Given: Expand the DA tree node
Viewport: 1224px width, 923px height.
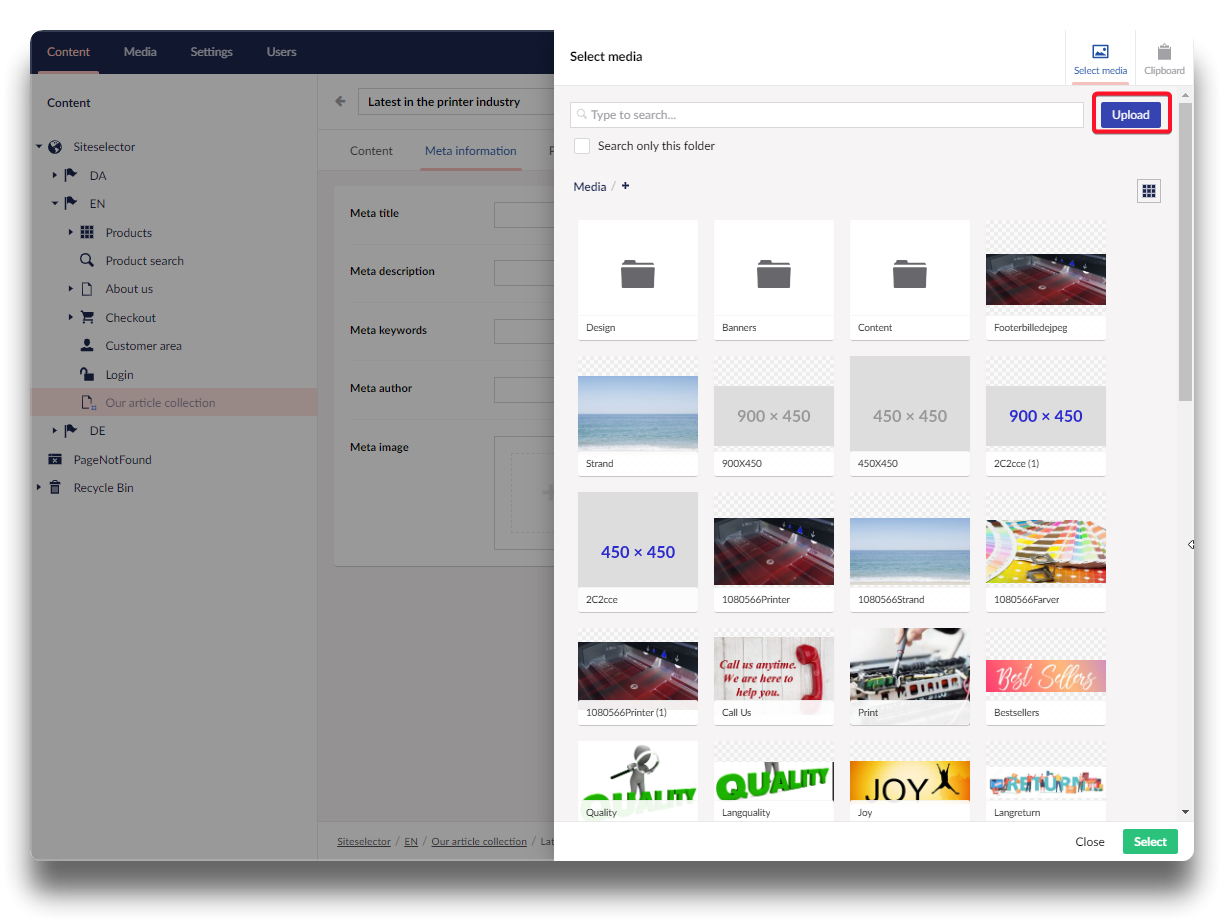Looking at the screenshot, I should (x=55, y=175).
